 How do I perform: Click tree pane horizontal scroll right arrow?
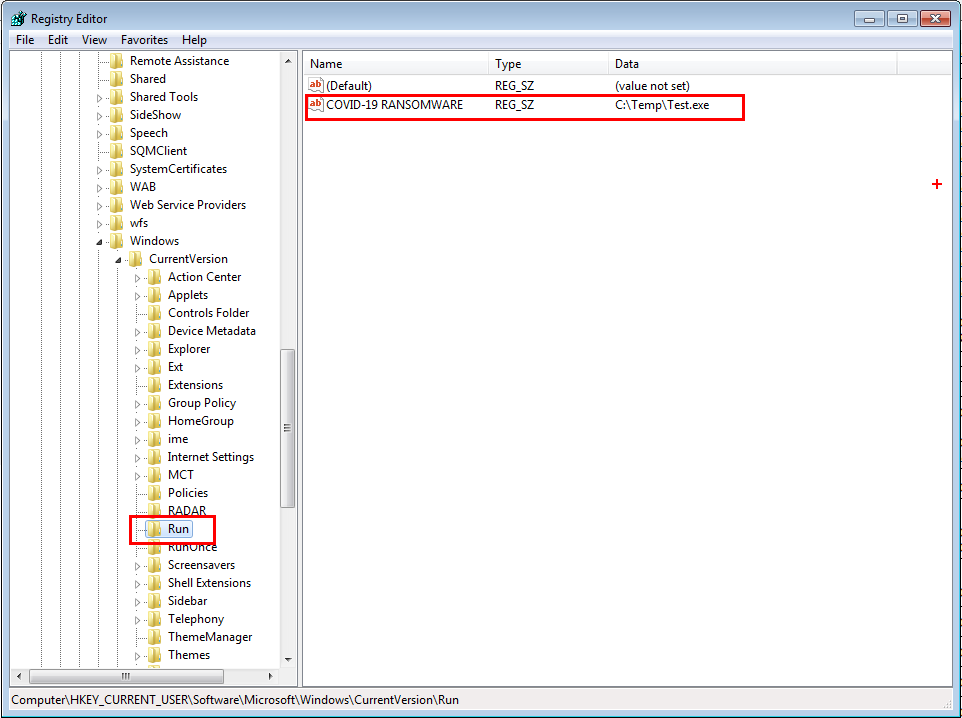coord(271,676)
